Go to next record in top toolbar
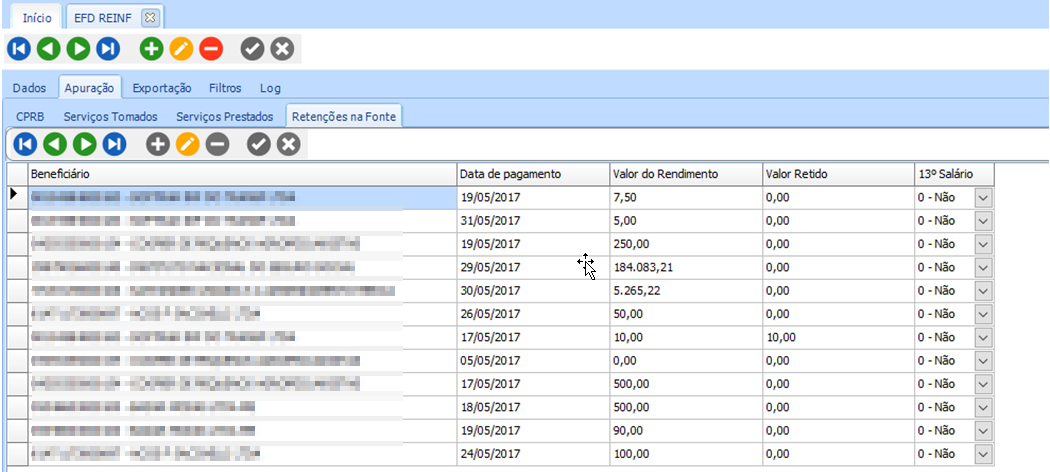 78,49
